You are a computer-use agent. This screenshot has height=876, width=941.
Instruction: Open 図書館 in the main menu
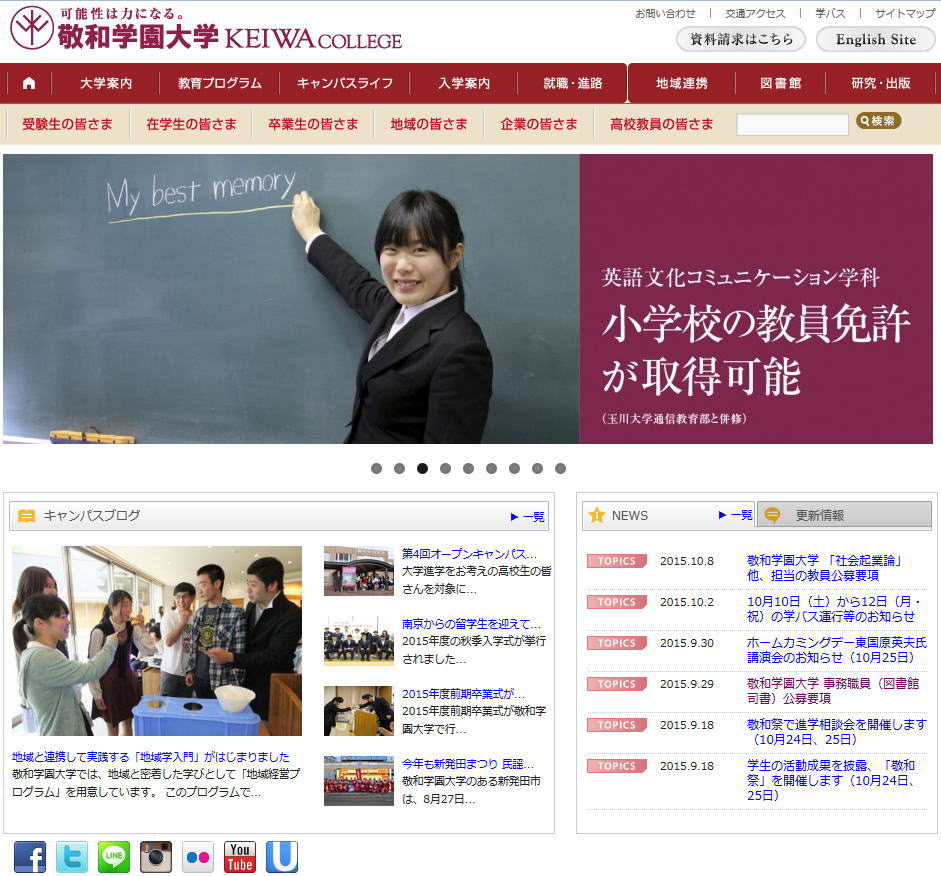click(780, 83)
